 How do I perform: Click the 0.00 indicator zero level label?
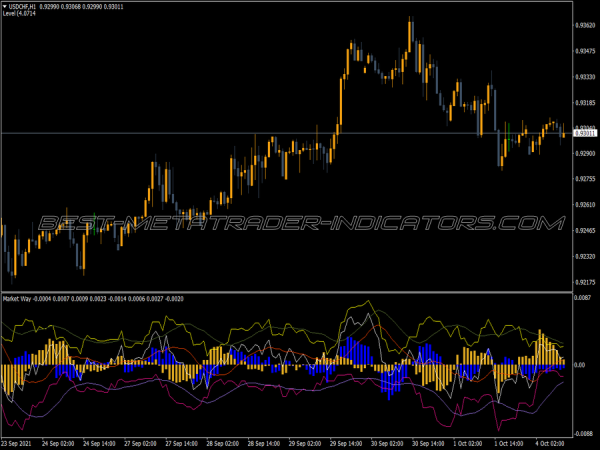[x=580, y=365]
